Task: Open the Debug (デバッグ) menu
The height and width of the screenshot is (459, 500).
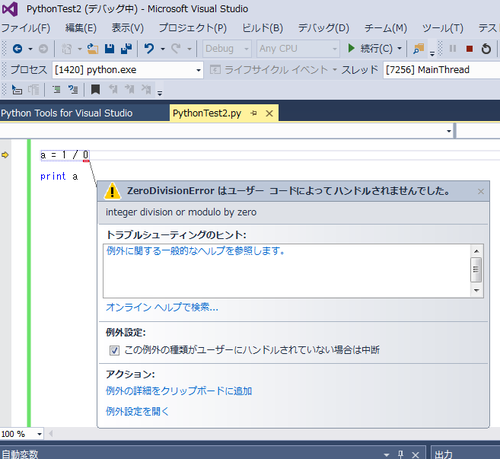Action: 323,28
